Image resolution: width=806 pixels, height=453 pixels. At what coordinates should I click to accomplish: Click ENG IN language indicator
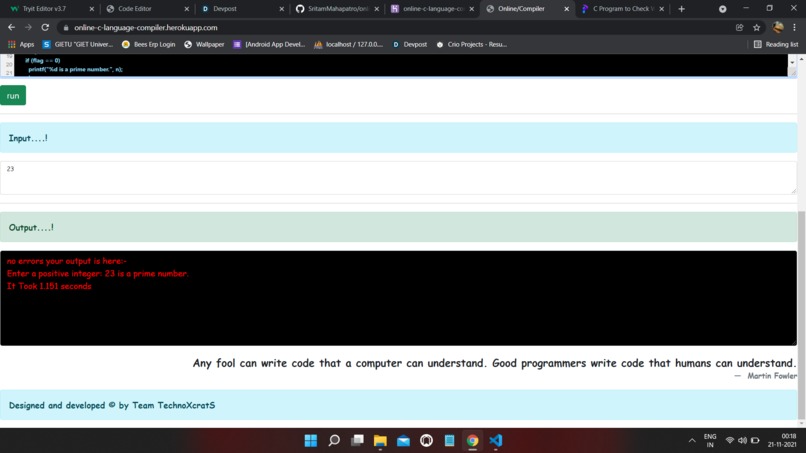click(710, 441)
